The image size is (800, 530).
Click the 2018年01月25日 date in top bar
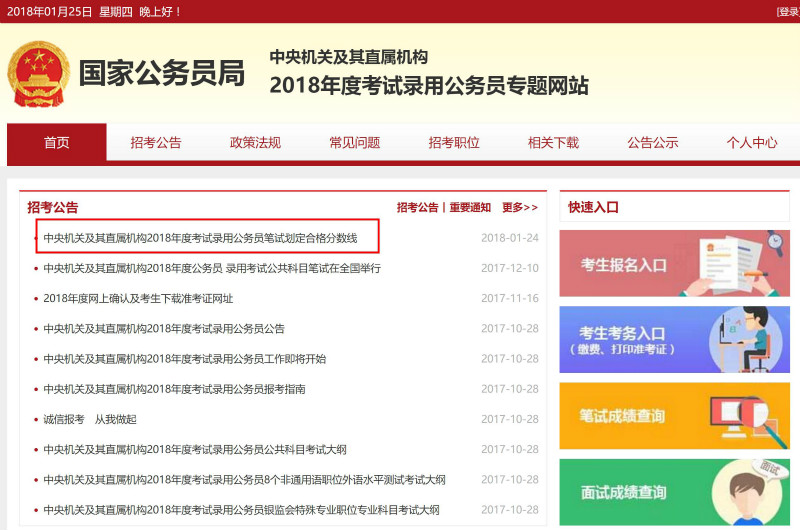click(49, 12)
